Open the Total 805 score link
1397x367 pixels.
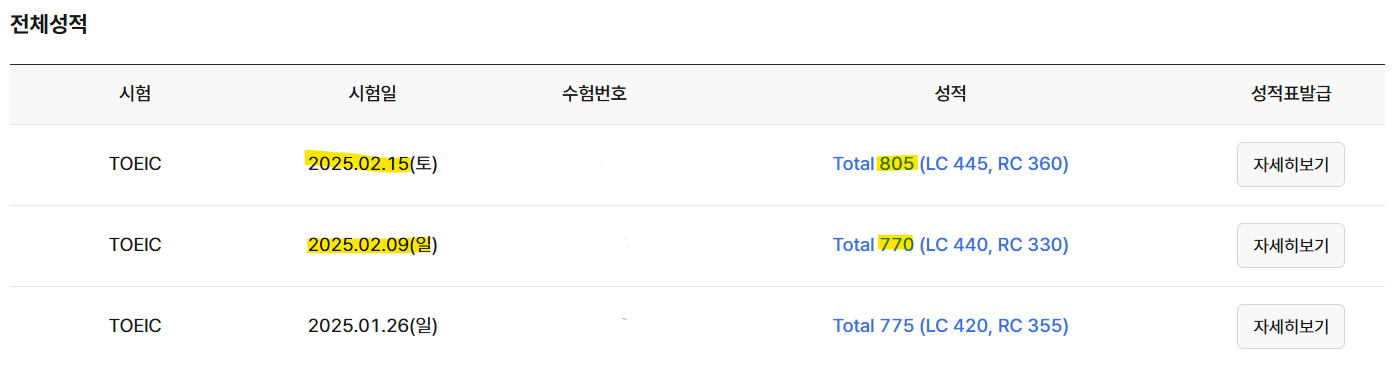pos(951,164)
